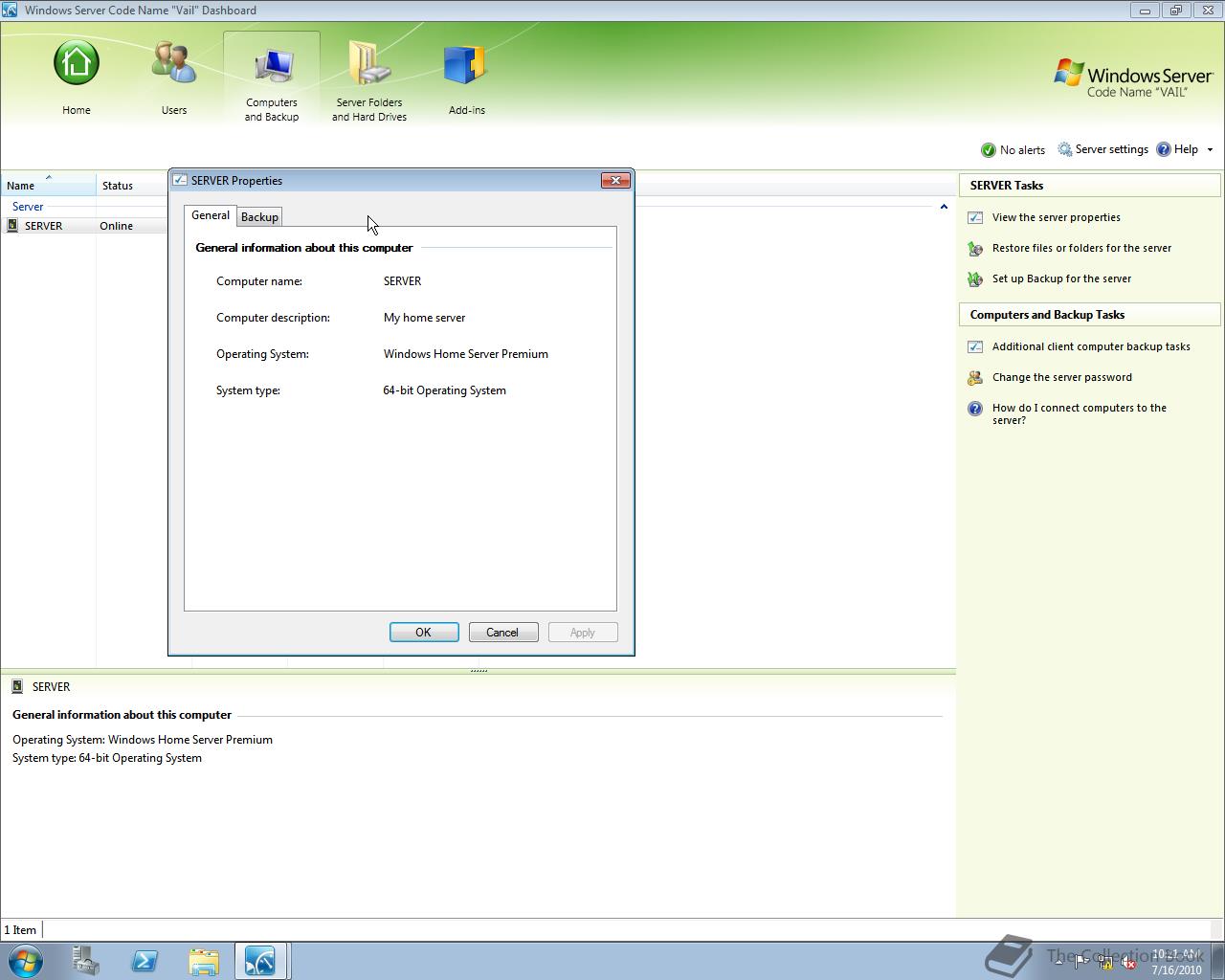Open Windows Explorer from taskbar

[204, 961]
